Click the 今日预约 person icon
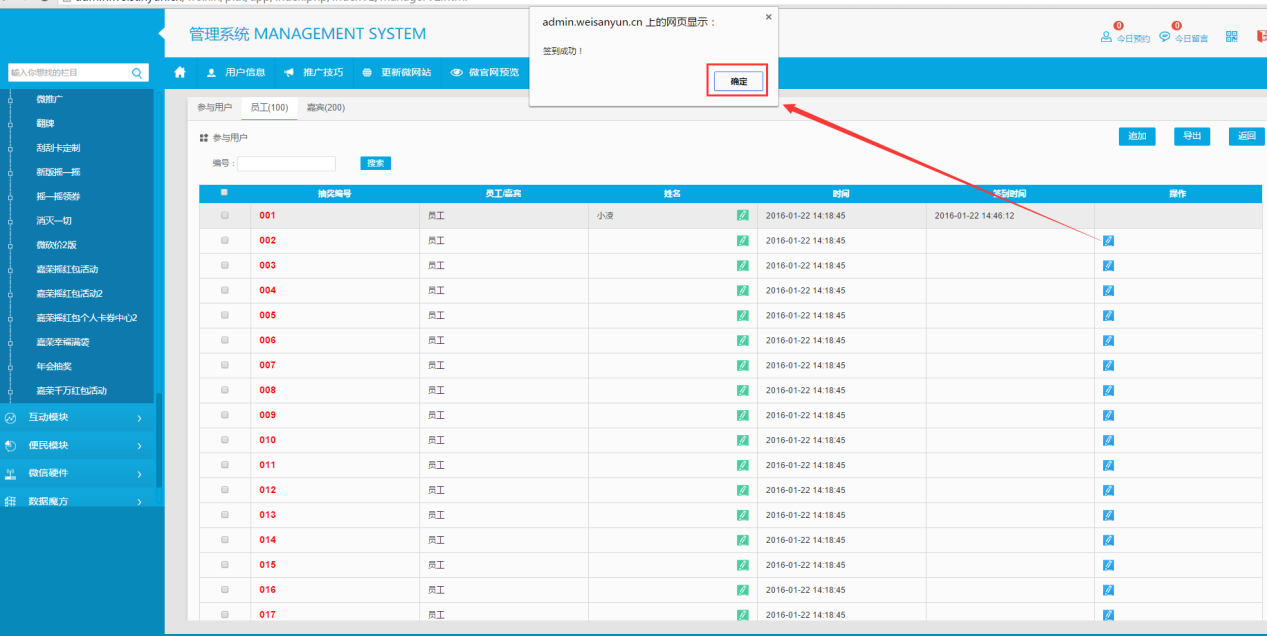 (1106, 37)
